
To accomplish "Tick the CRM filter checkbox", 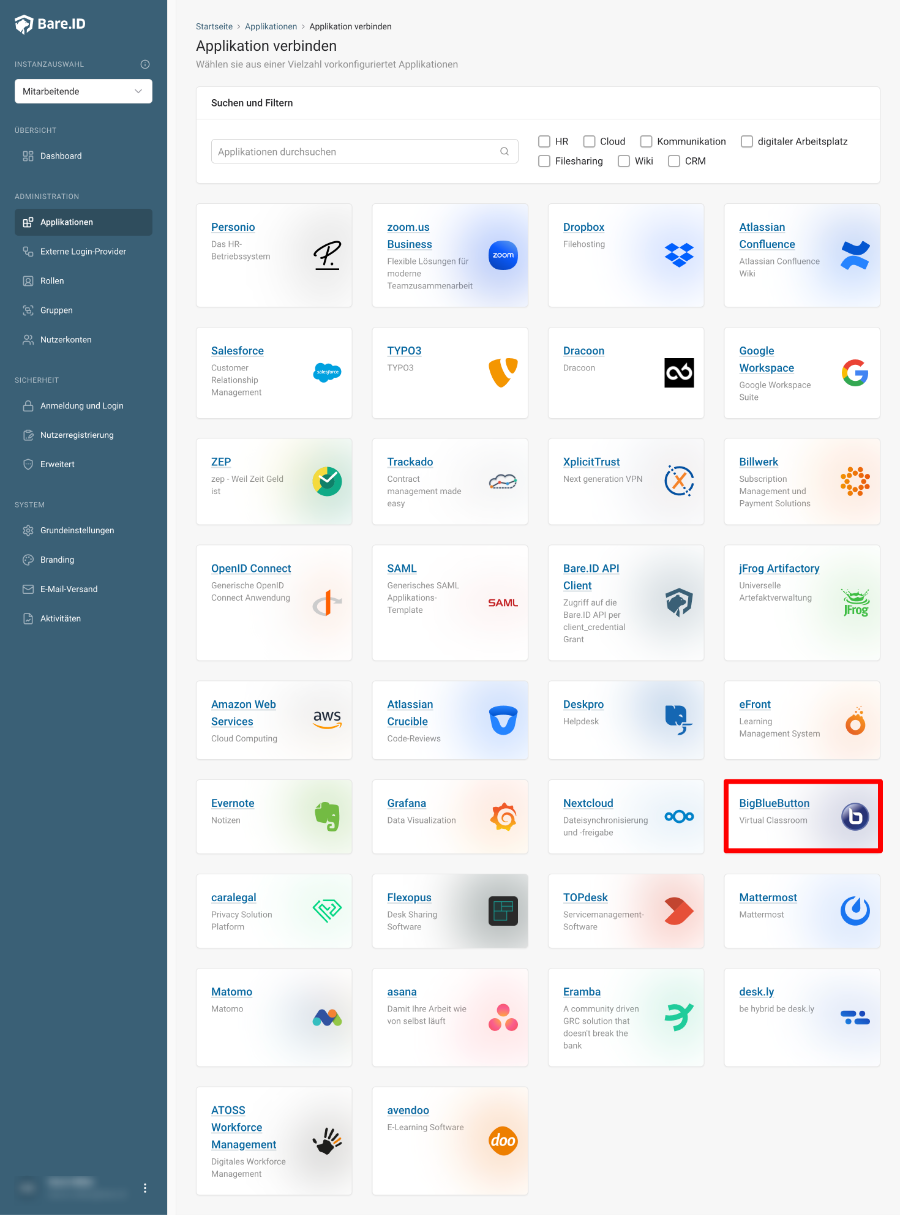I will coord(674,161).
